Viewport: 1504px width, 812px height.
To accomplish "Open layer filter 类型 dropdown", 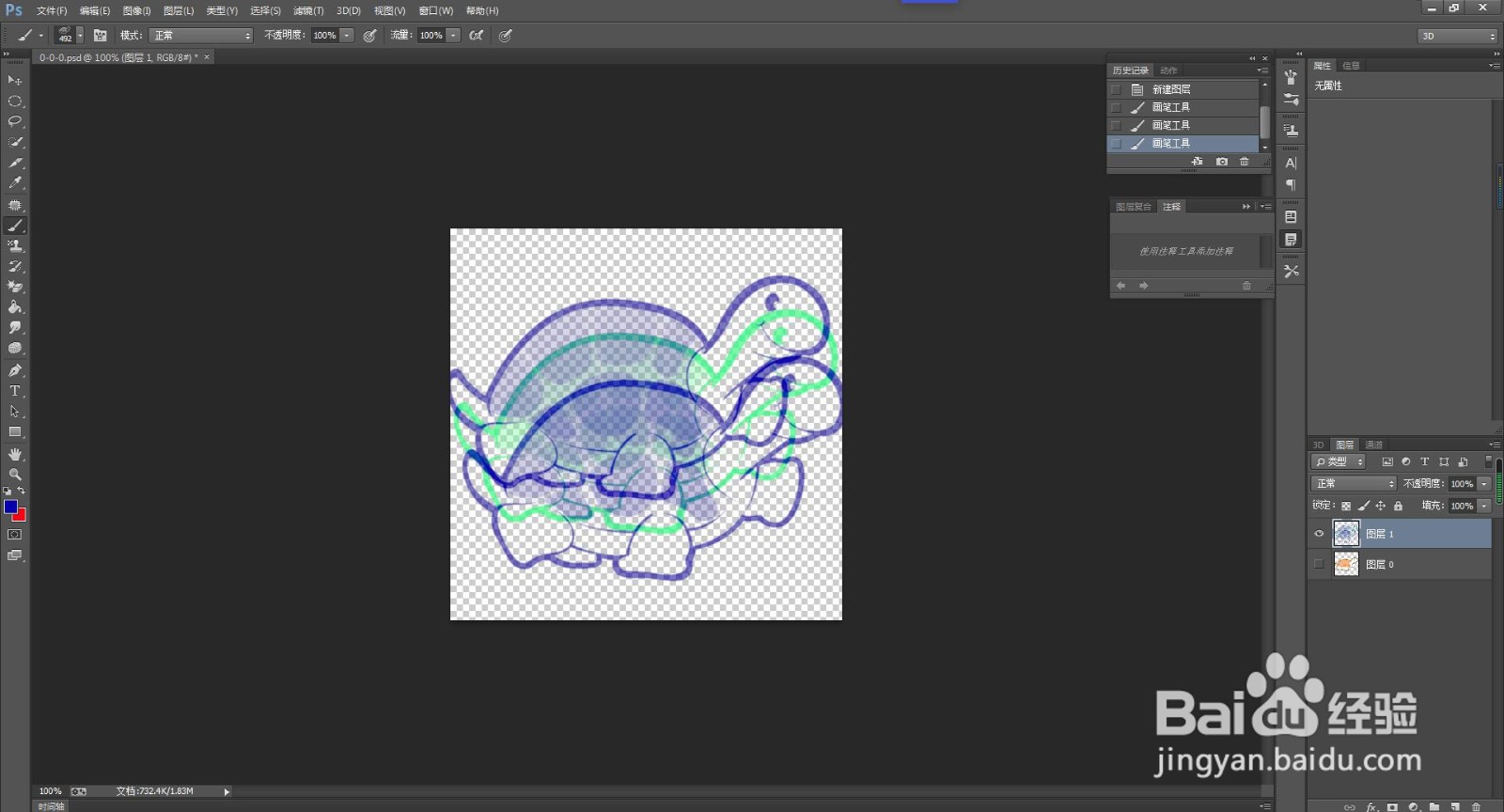I will pos(1339,461).
